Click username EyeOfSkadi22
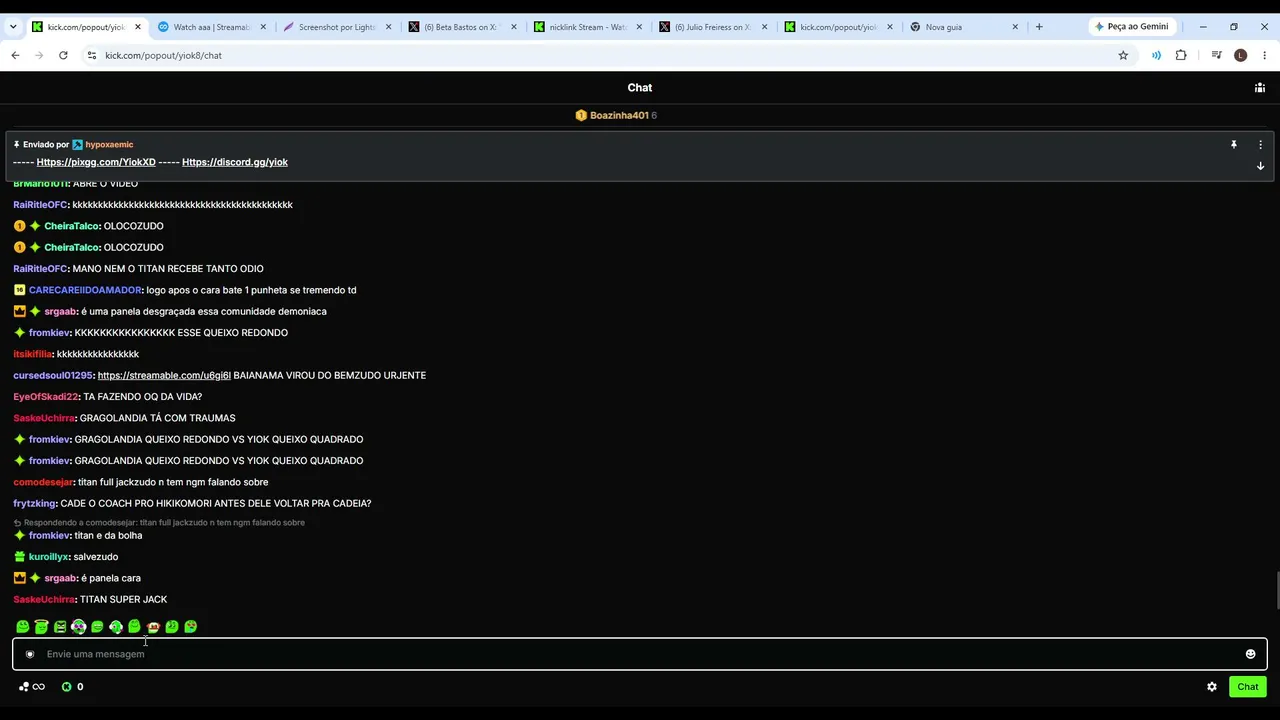The width and height of the screenshot is (1280, 720). tap(45, 397)
